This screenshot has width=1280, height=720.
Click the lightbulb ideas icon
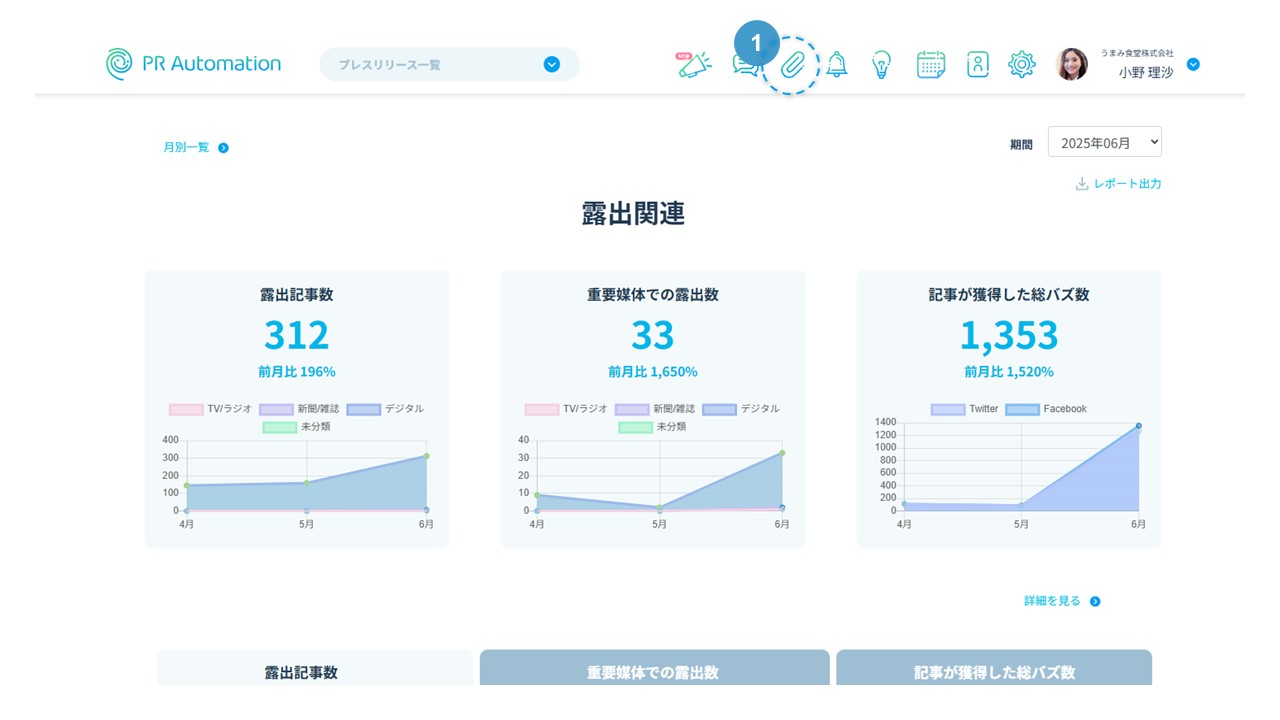[x=881, y=65]
